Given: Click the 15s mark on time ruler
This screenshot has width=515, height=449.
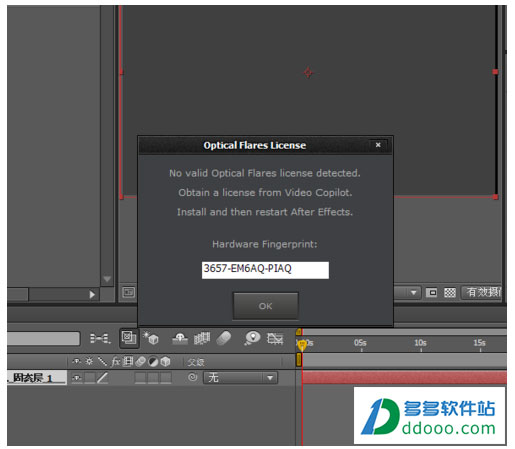Looking at the screenshot, I should click(x=479, y=343).
